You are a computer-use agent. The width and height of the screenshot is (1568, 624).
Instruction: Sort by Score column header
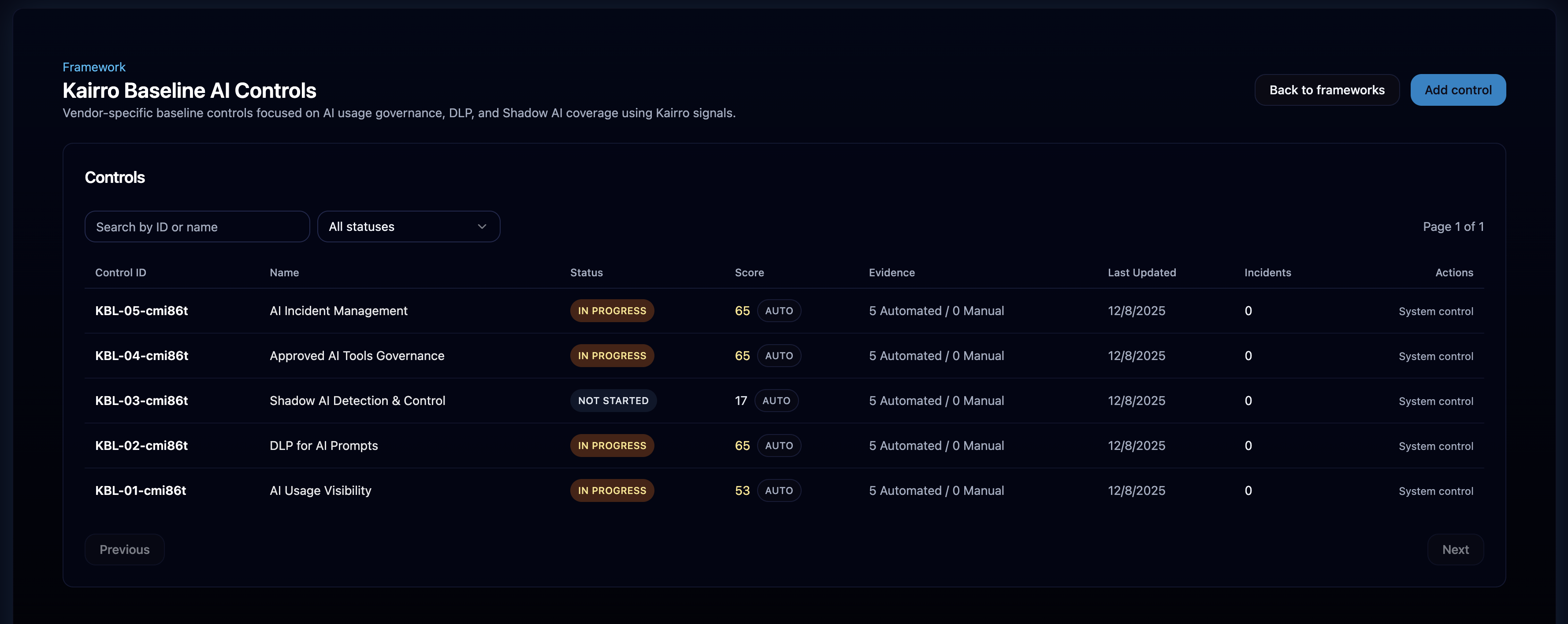point(749,273)
